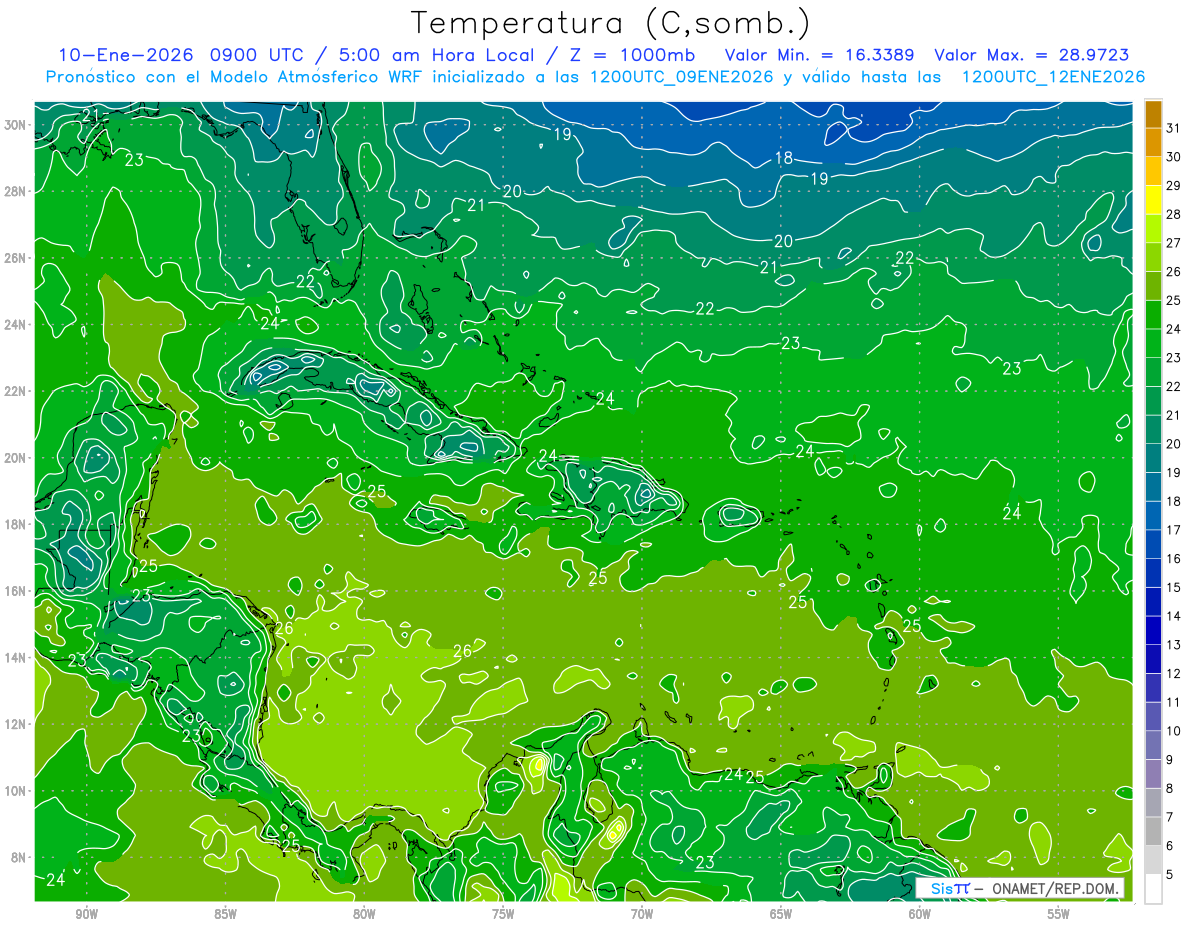Click the "30N" latitude axis label

pos(16,125)
